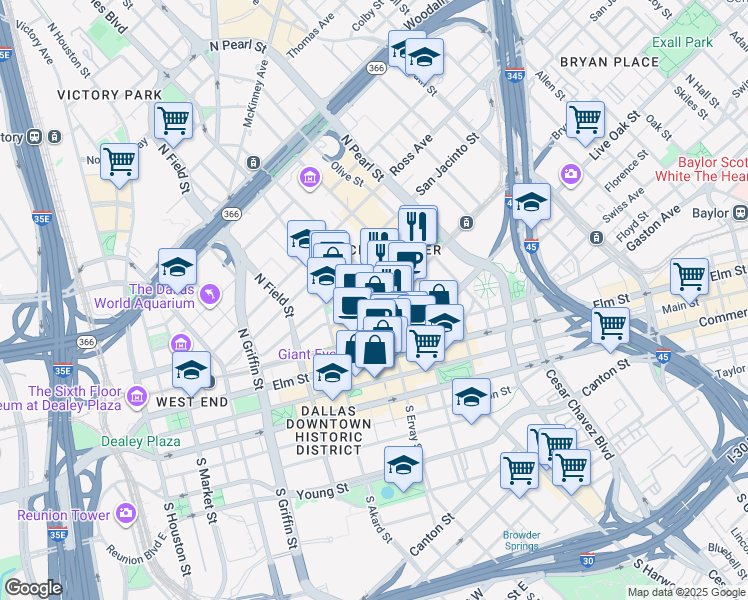Image resolution: width=748 pixels, height=600 pixels.
Task: Click the museum pin near Olive St
Action: click(310, 178)
